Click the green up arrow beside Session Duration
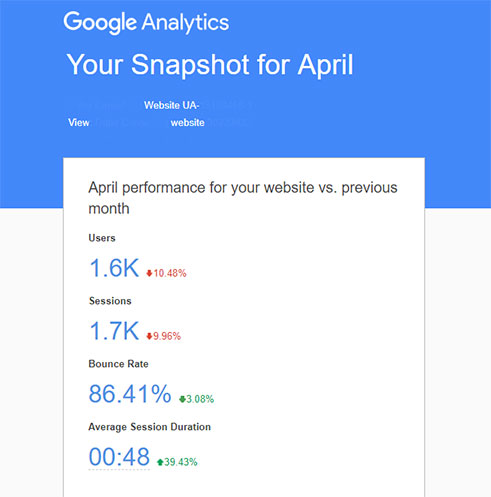Viewport: 491px width, 497px height. click(x=160, y=462)
